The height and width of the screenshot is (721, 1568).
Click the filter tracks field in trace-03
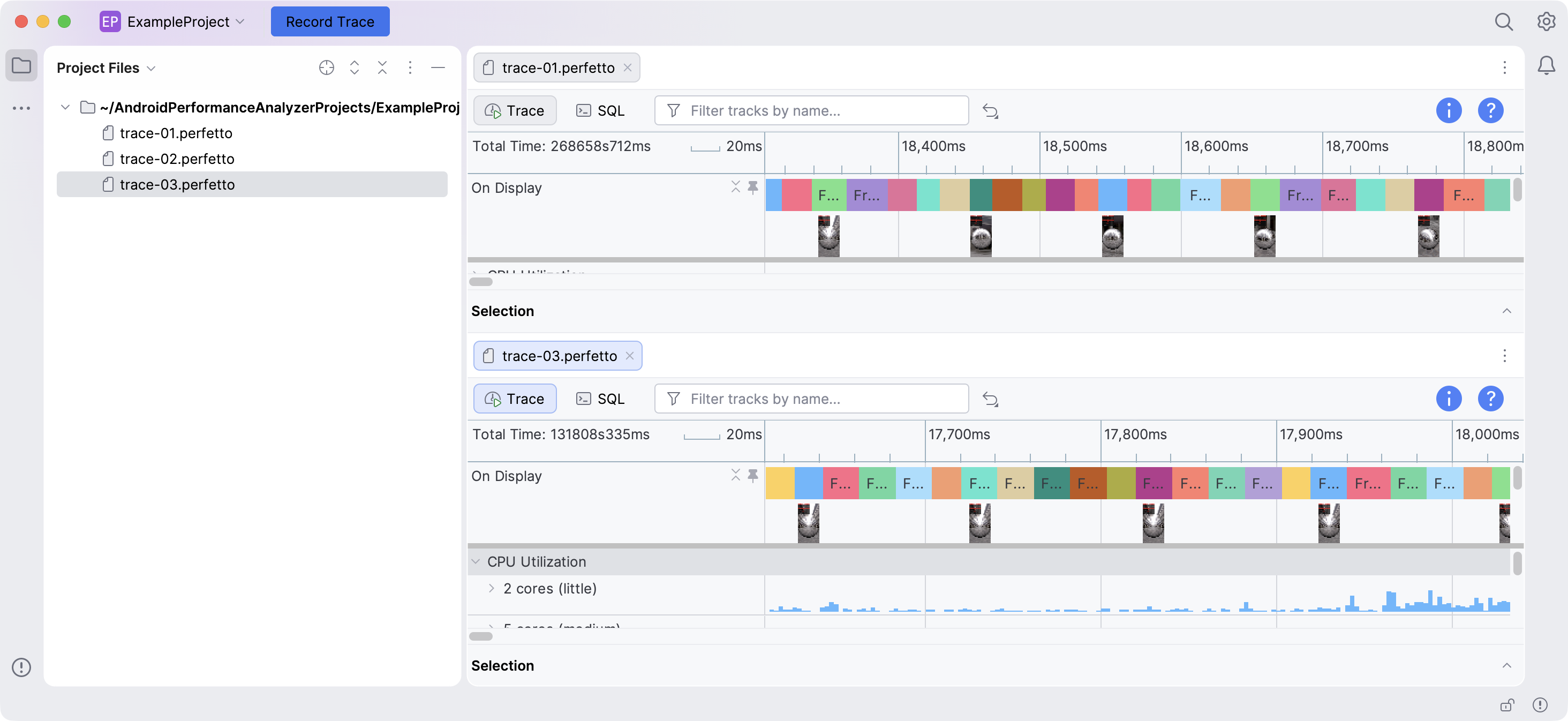(811, 399)
